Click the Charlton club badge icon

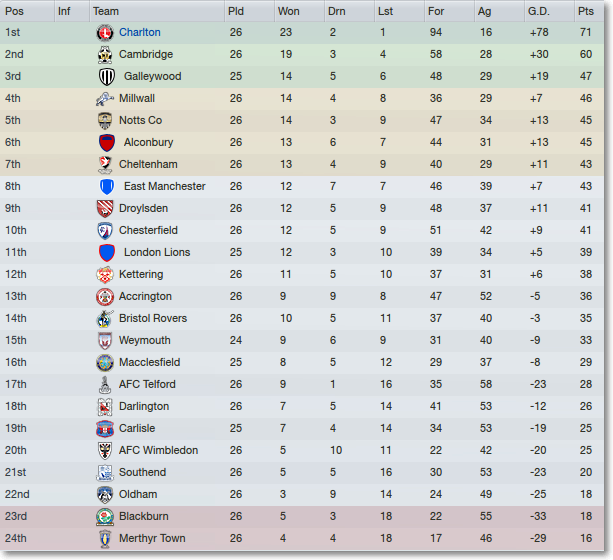tap(105, 32)
